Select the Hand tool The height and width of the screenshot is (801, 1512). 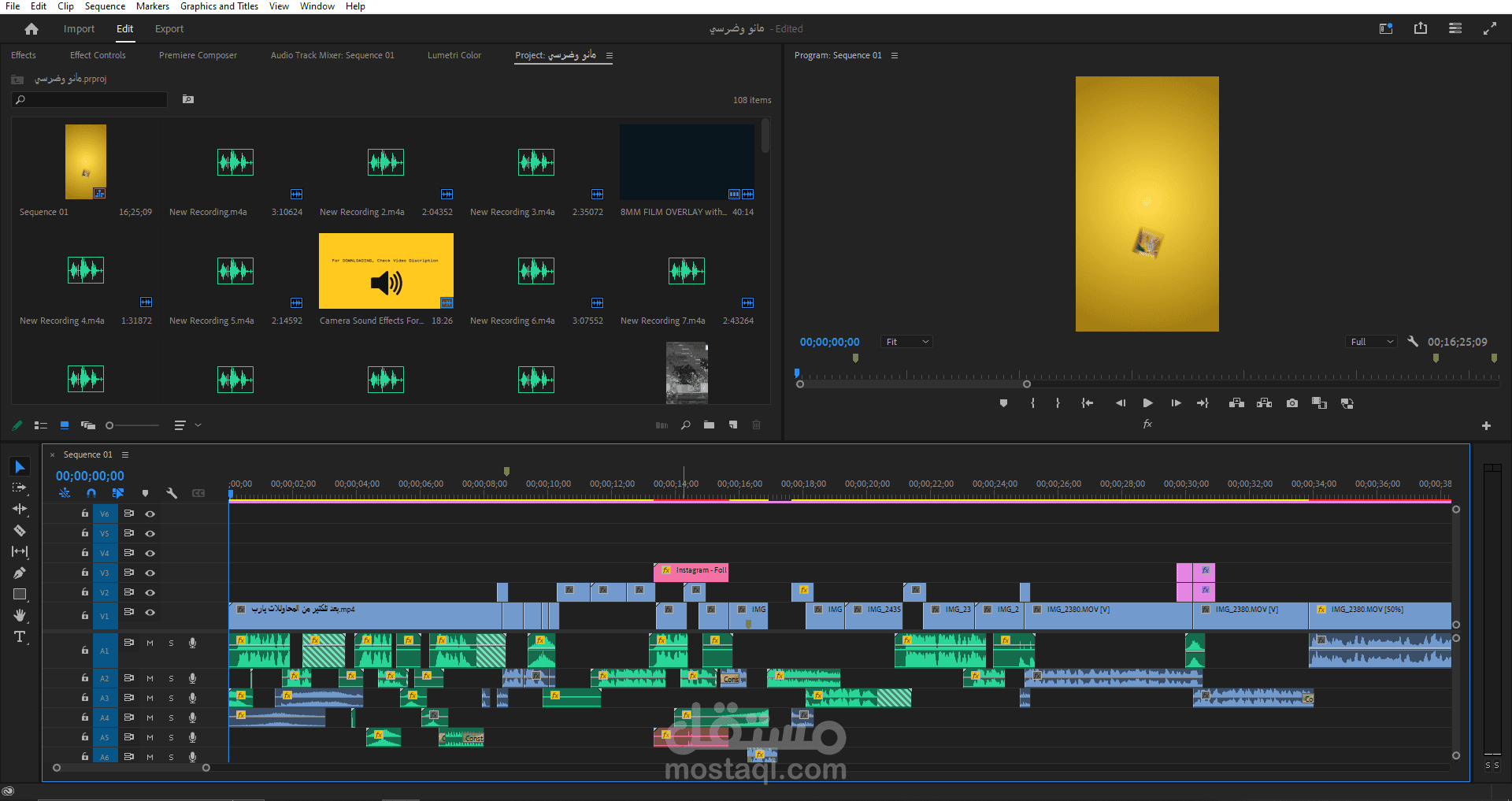(20, 615)
